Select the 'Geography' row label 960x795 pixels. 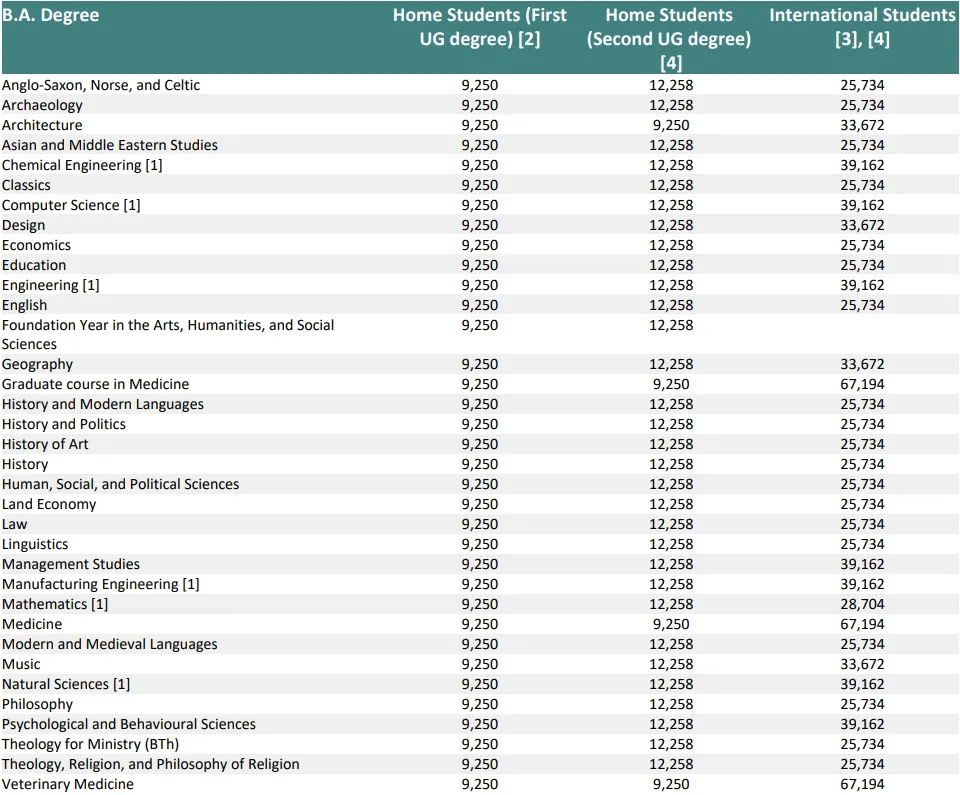[37, 364]
